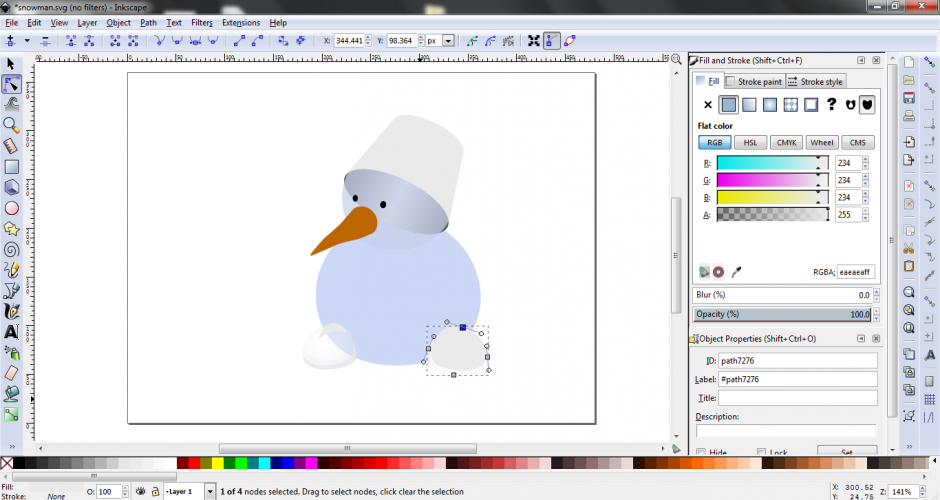
Task: Toggle layer visibility eye icon
Action: pyautogui.click(x=141, y=492)
